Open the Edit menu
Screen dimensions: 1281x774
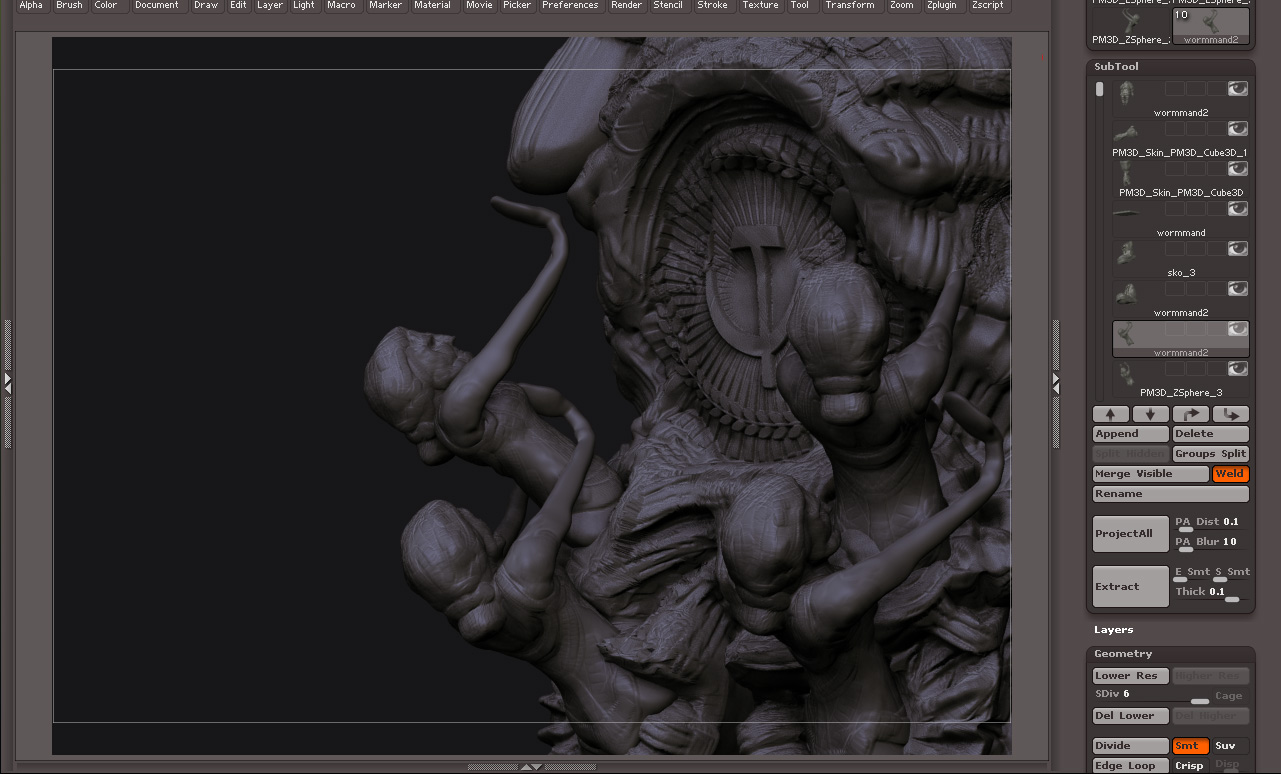238,6
